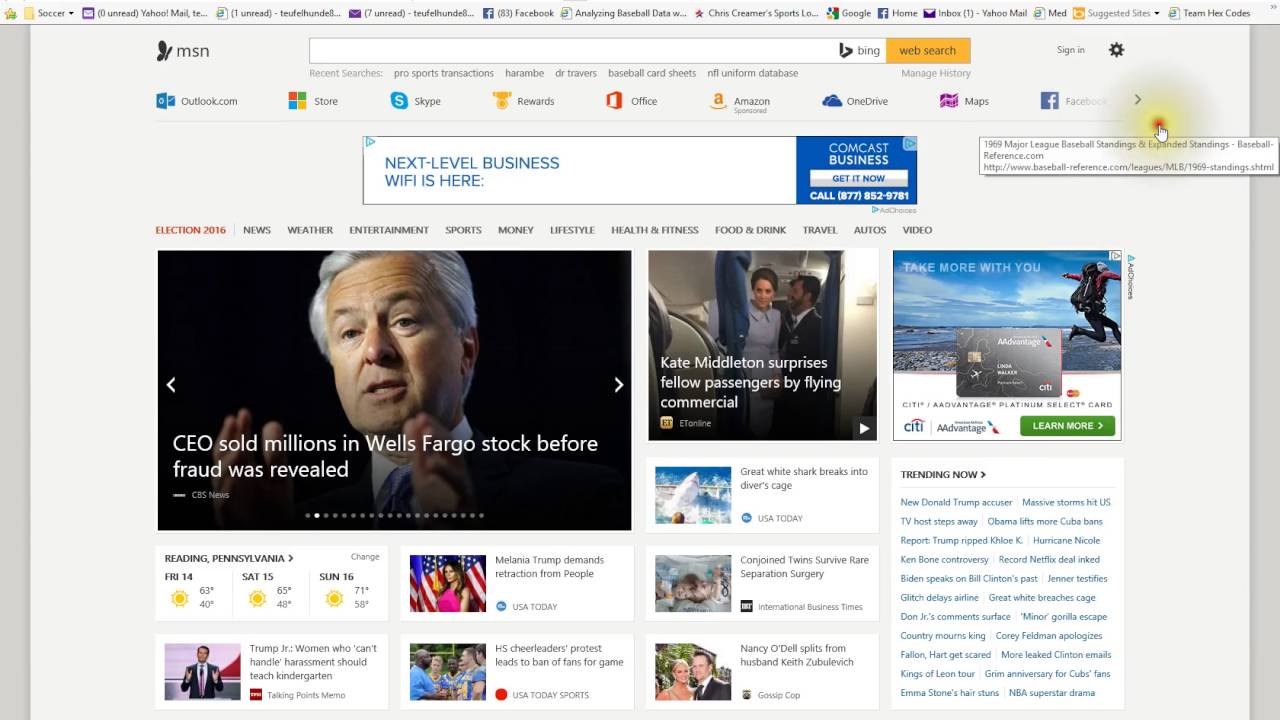1280x720 pixels.
Task: Open the OneDrive cloud icon
Action: pos(832,101)
